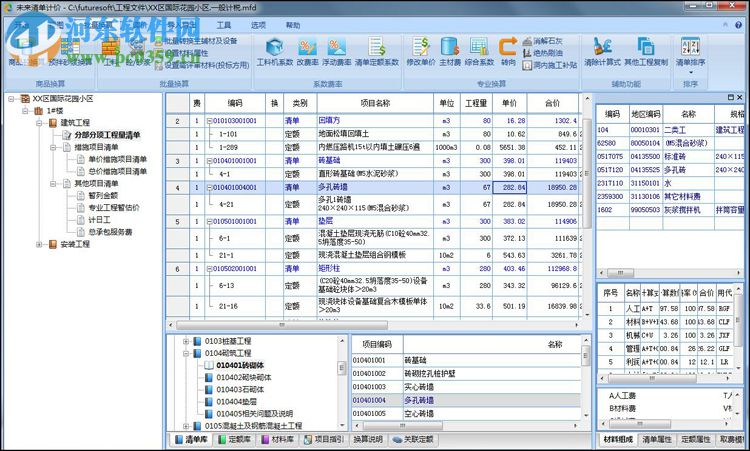The height and width of the screenshot is (451, 750).
Task: Click the 工料机系数 cube icon
Action: 275,47
